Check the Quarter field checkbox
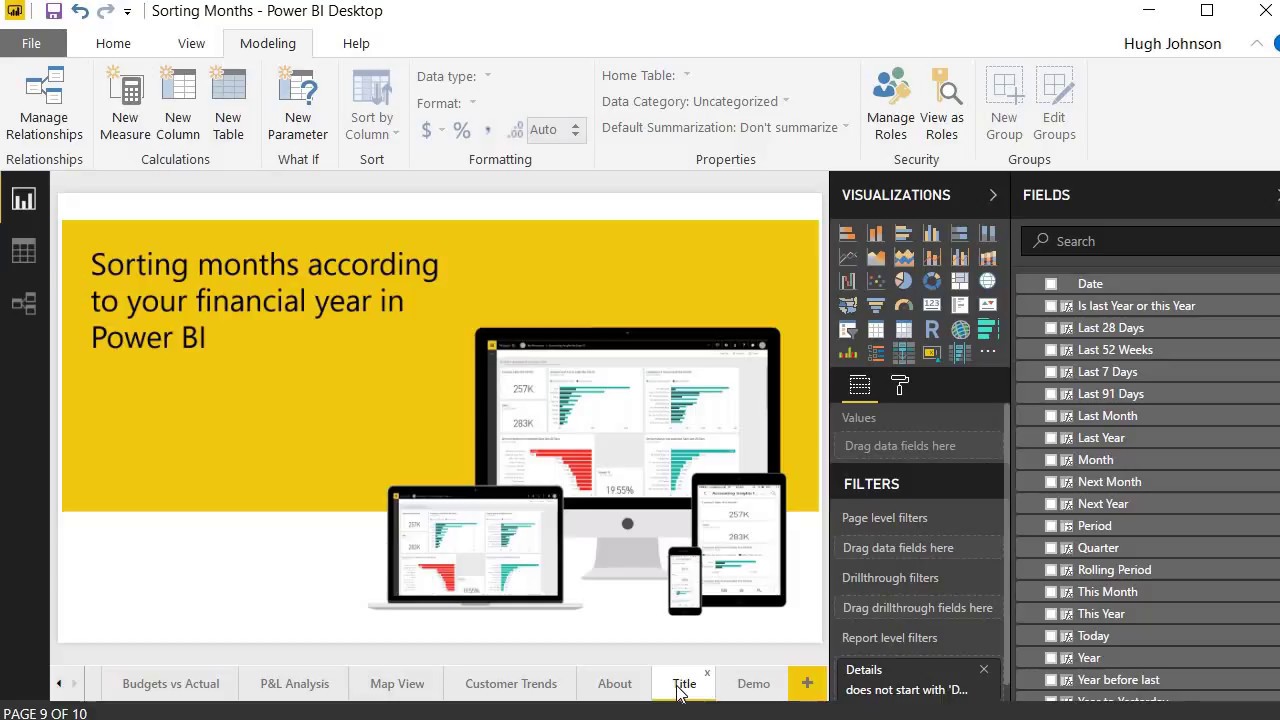Viewport: 1280px width, 720px height. [x=1051, y=548]
